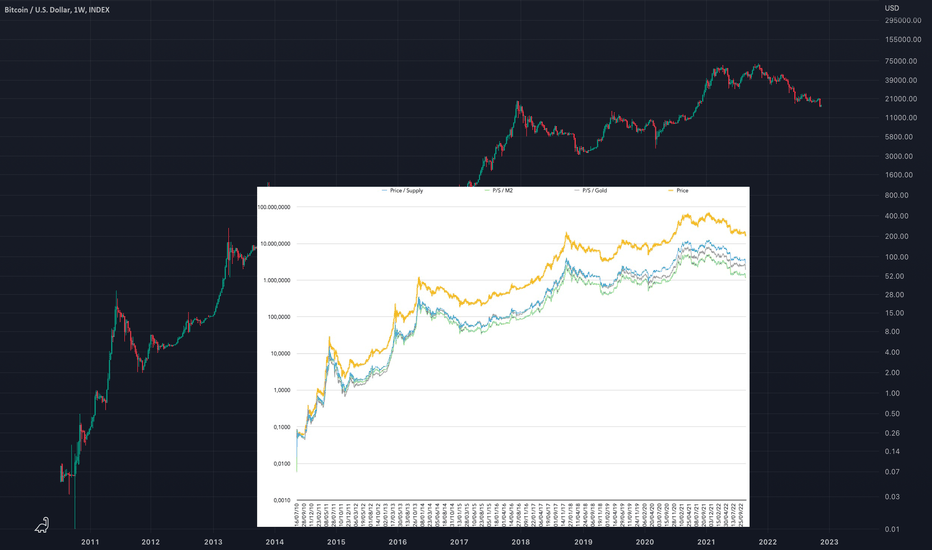
Task: Click the 2011 year label on time axis
Action: coord(90,542)
